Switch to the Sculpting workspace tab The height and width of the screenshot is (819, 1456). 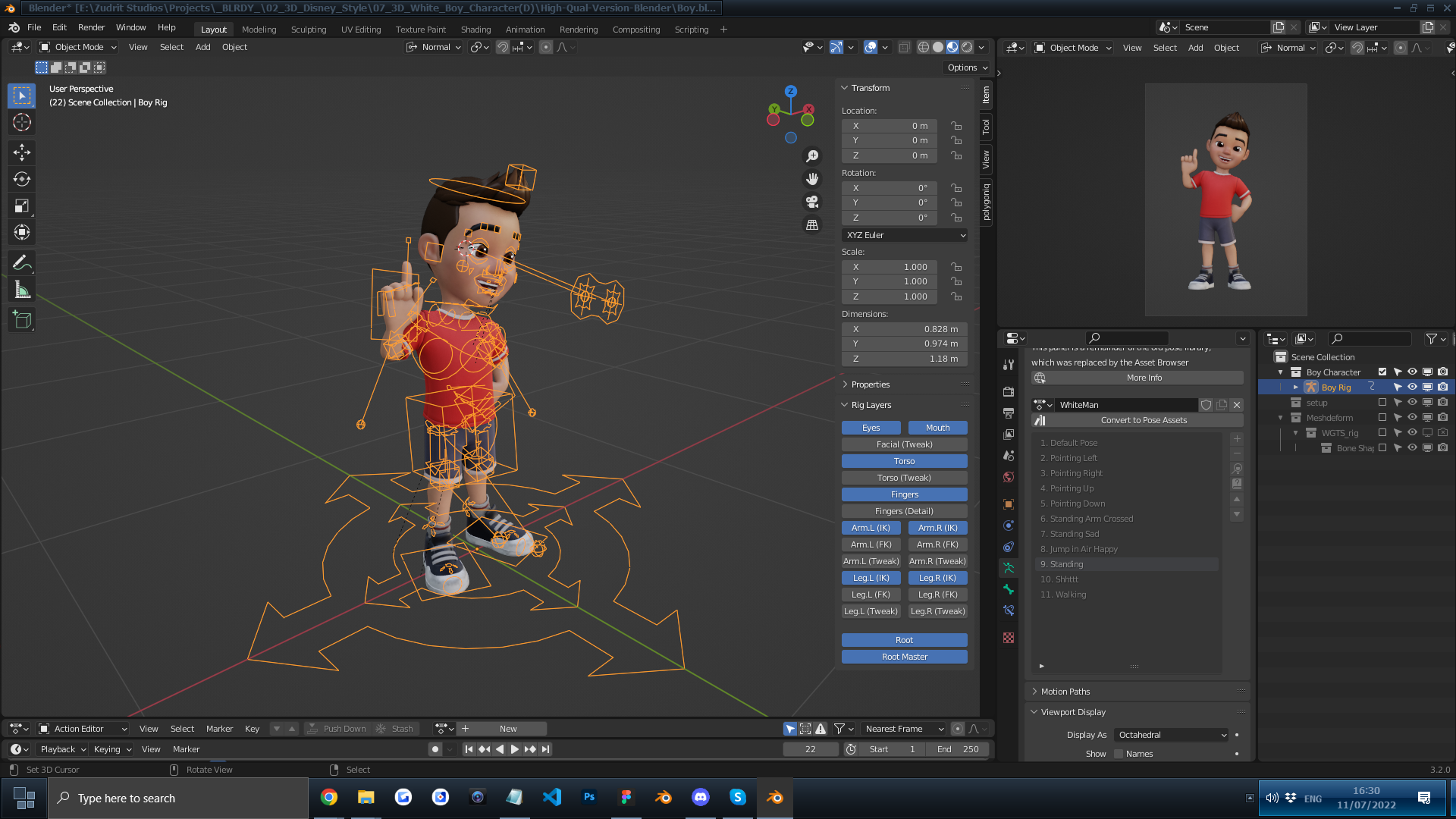point(308,30)
